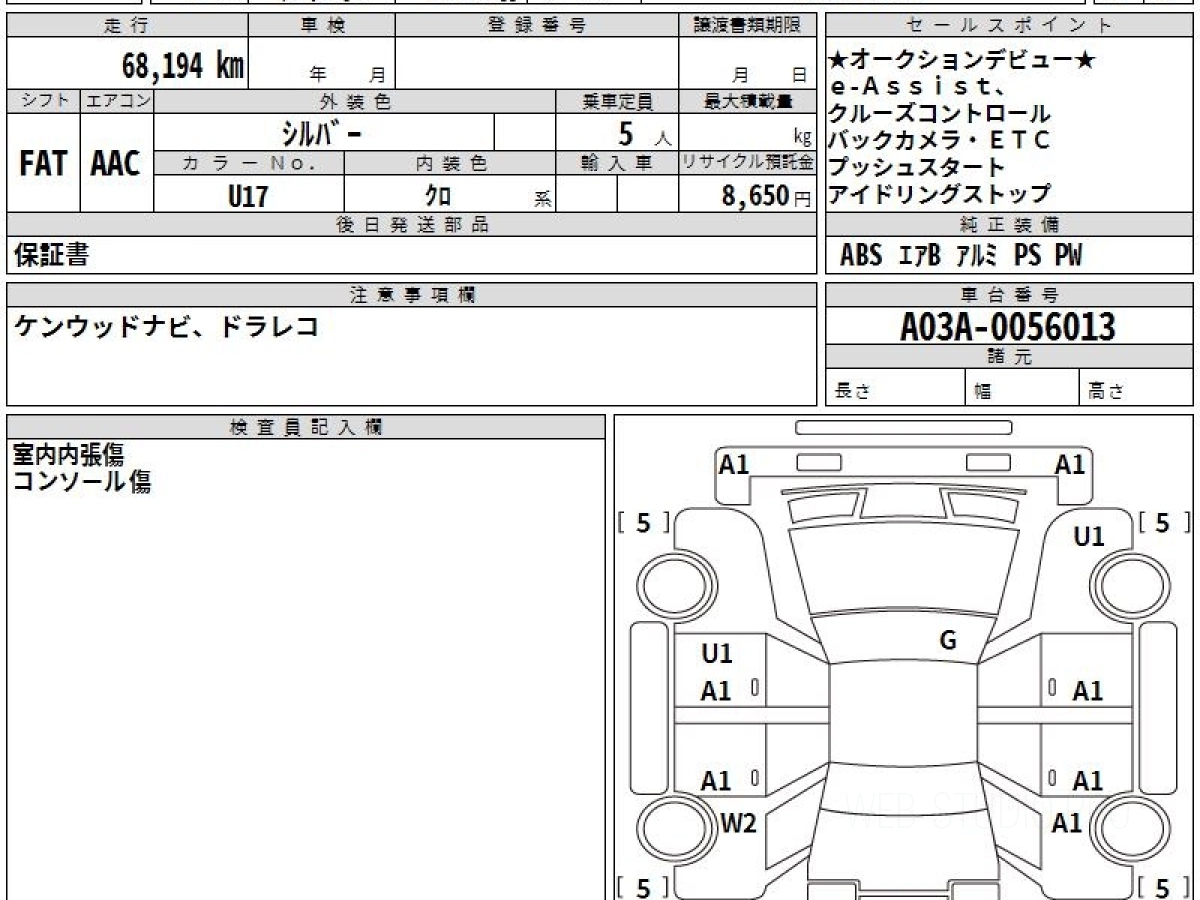Click the 注意事項欄 header
Screen dimensions: 1200x900
411,295
